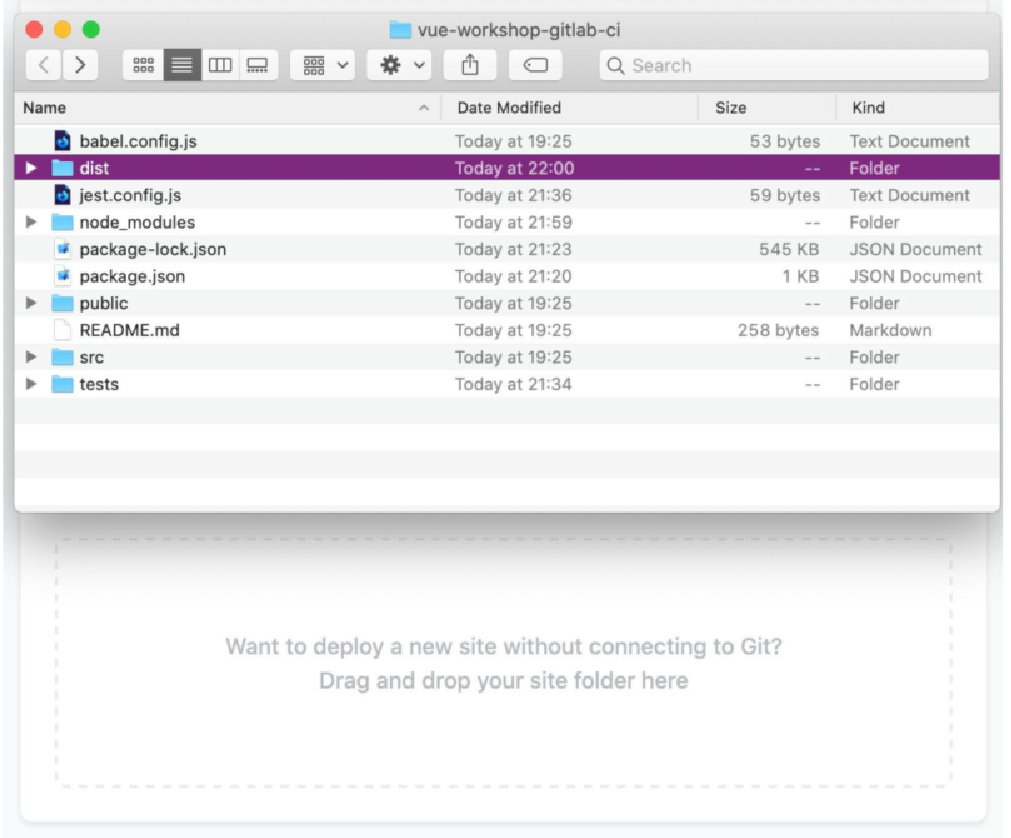The height and width of the screenshot is (838, 1011).
Task: Click the public folder icon
Action: [x=63, y=303]
